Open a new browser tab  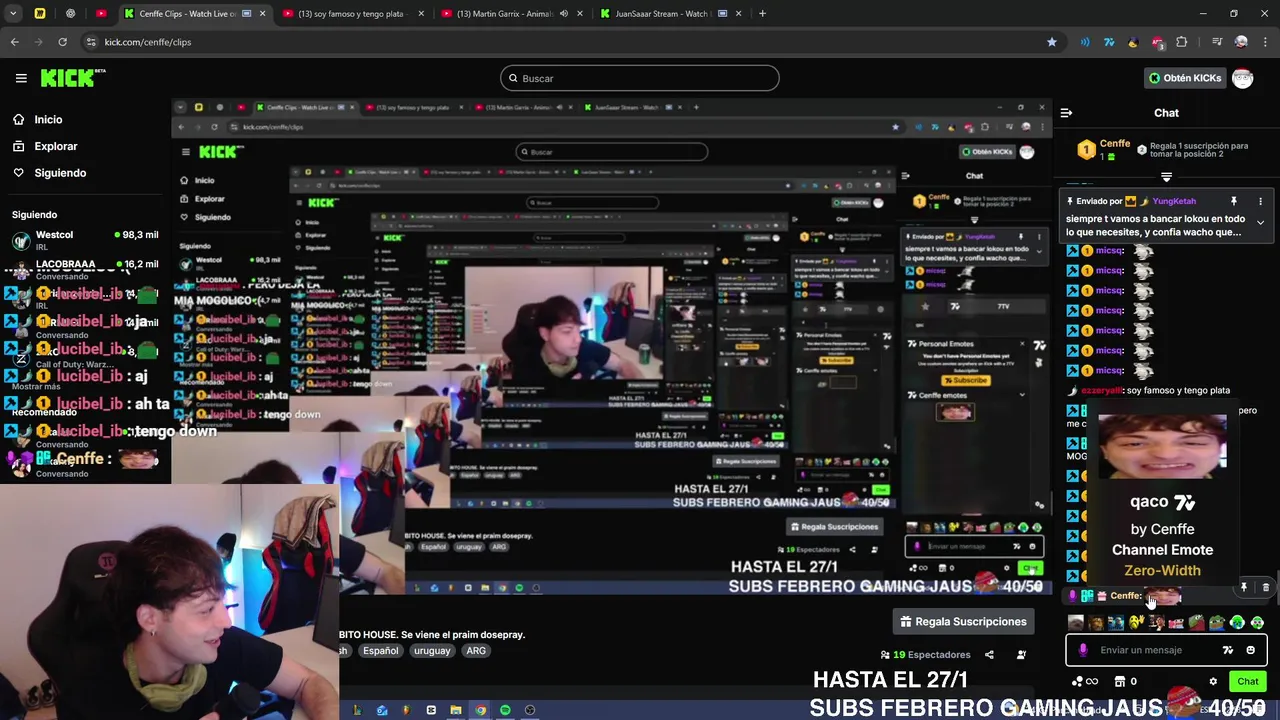(x=762, y=14)
